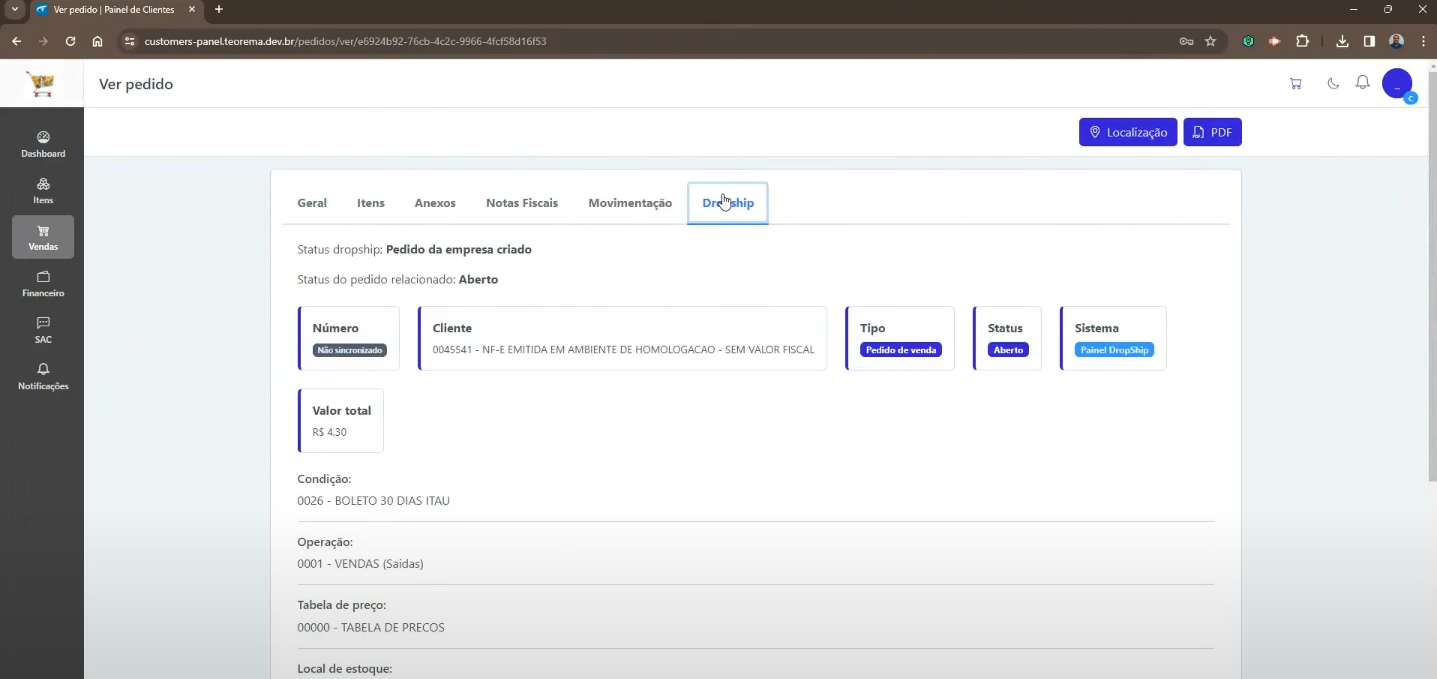Open the Itens sidebar section
1437x679 pixels.
pyautogui.click(x=43, y=191)
